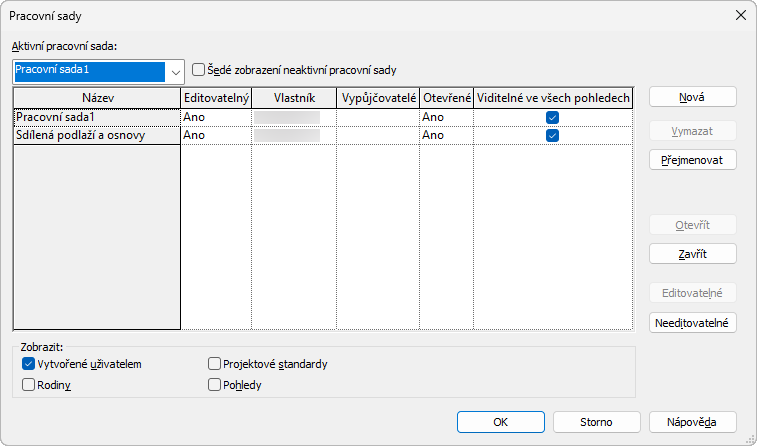Screen dimensions: 757x446
Task: Confirm dialog with OK button
Action: (500, 422)
